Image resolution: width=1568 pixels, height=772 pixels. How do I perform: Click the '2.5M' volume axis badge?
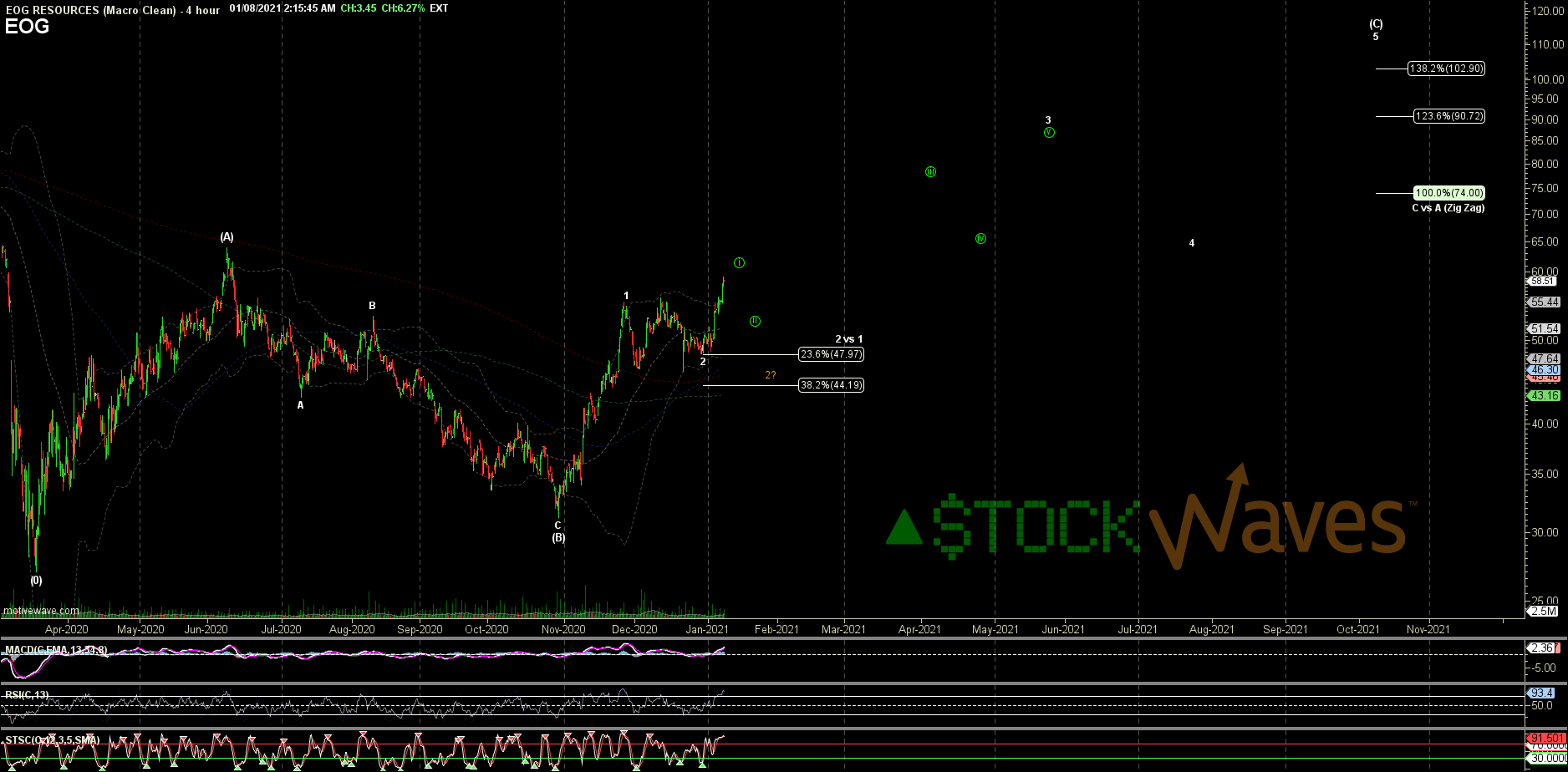point(1543,611)
